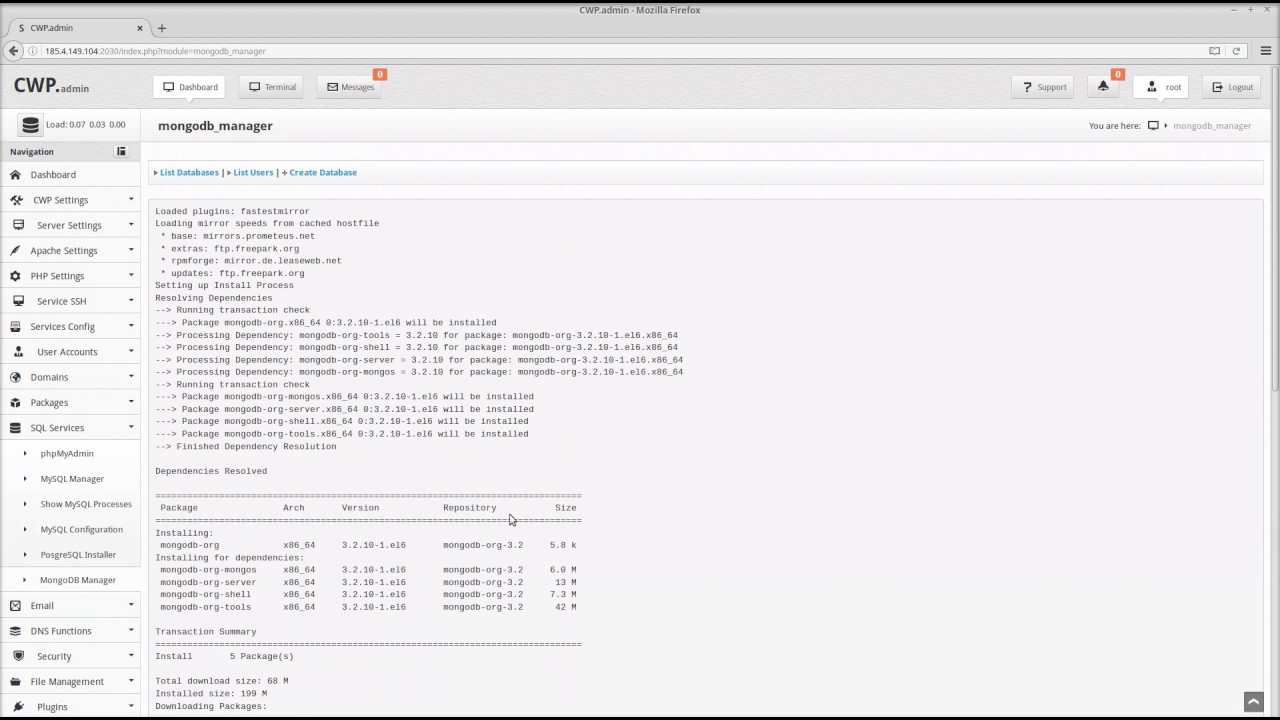This screenshot has height=720, width=1280.
Task: Expand the Services Config menu arrow
Action: tap(130, 325)
